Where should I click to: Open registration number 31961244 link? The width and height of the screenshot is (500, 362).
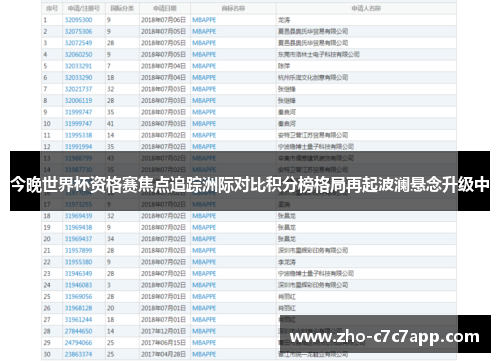click(78, 320)
